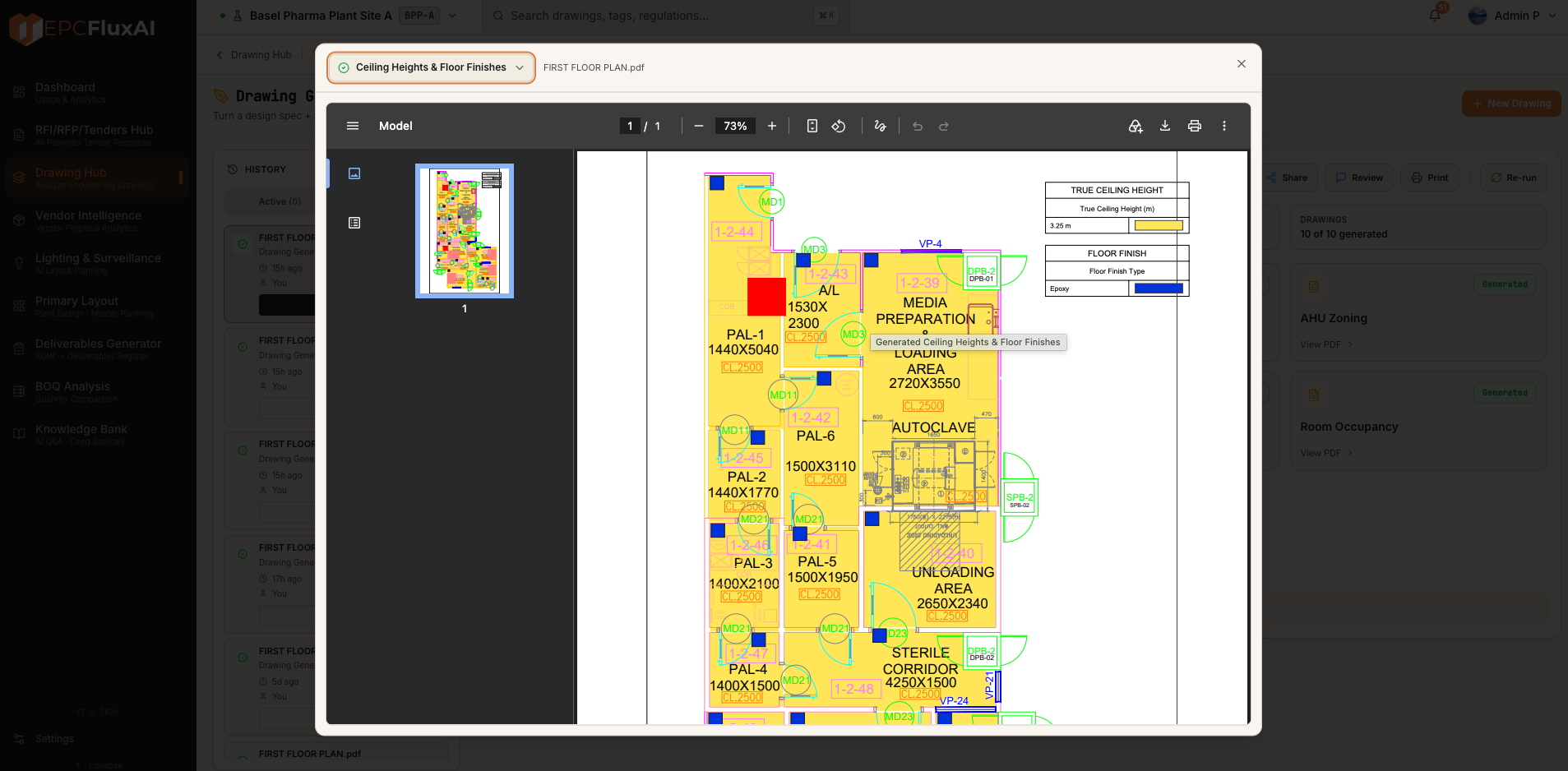Click the New Drawing button

[1511, 104]
